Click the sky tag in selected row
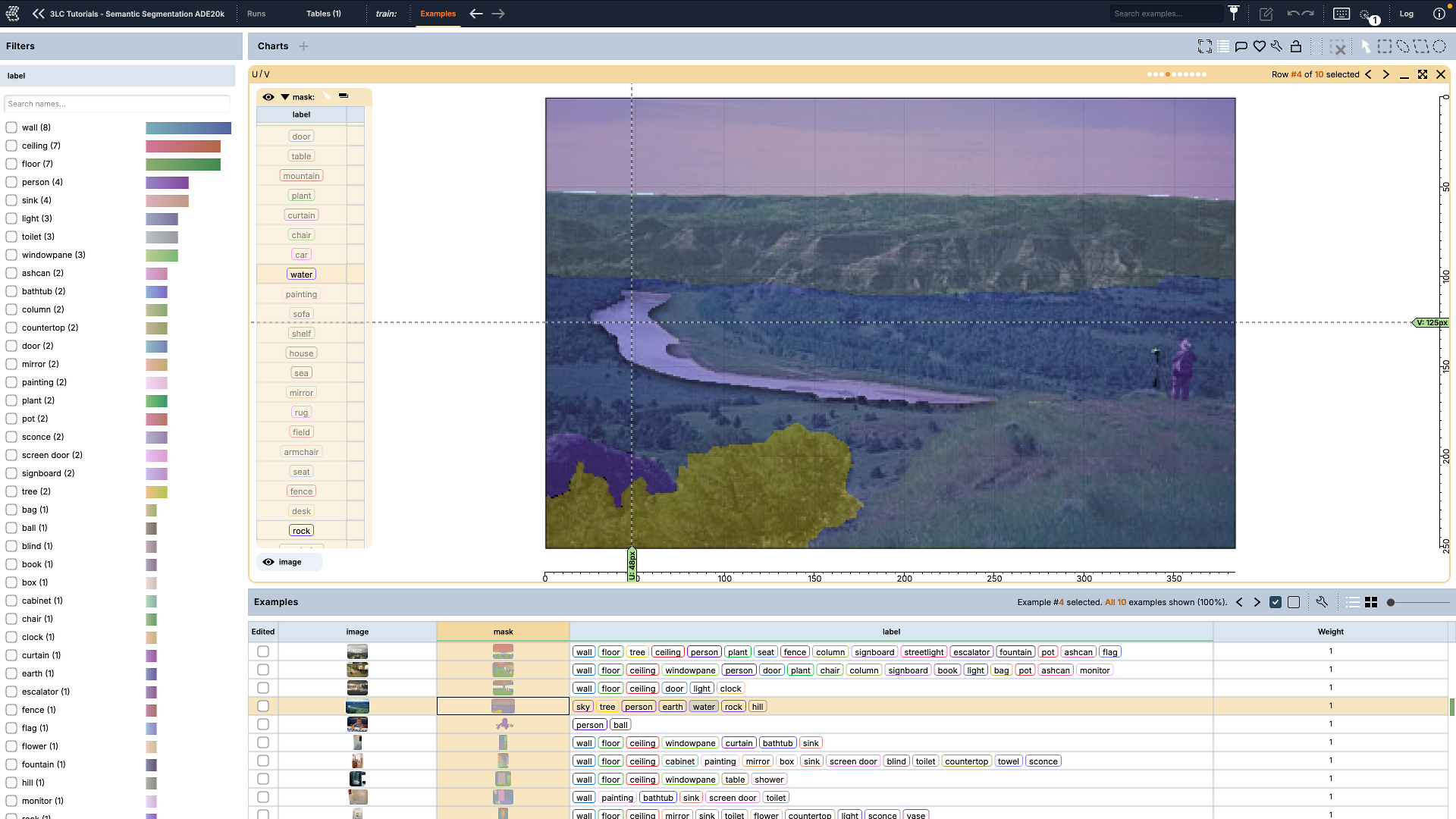This screenshot has width=1456, height=819. [x=582, y=707]
